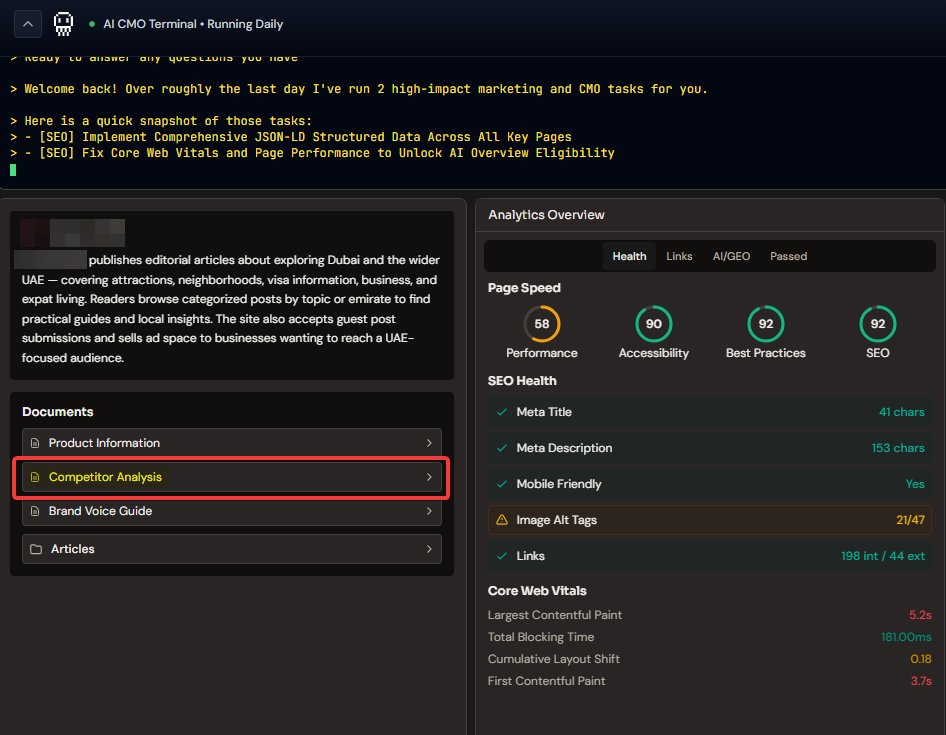Open the Product Information document
The width and height of the screenshot is (946, 735).
[232, 443]
